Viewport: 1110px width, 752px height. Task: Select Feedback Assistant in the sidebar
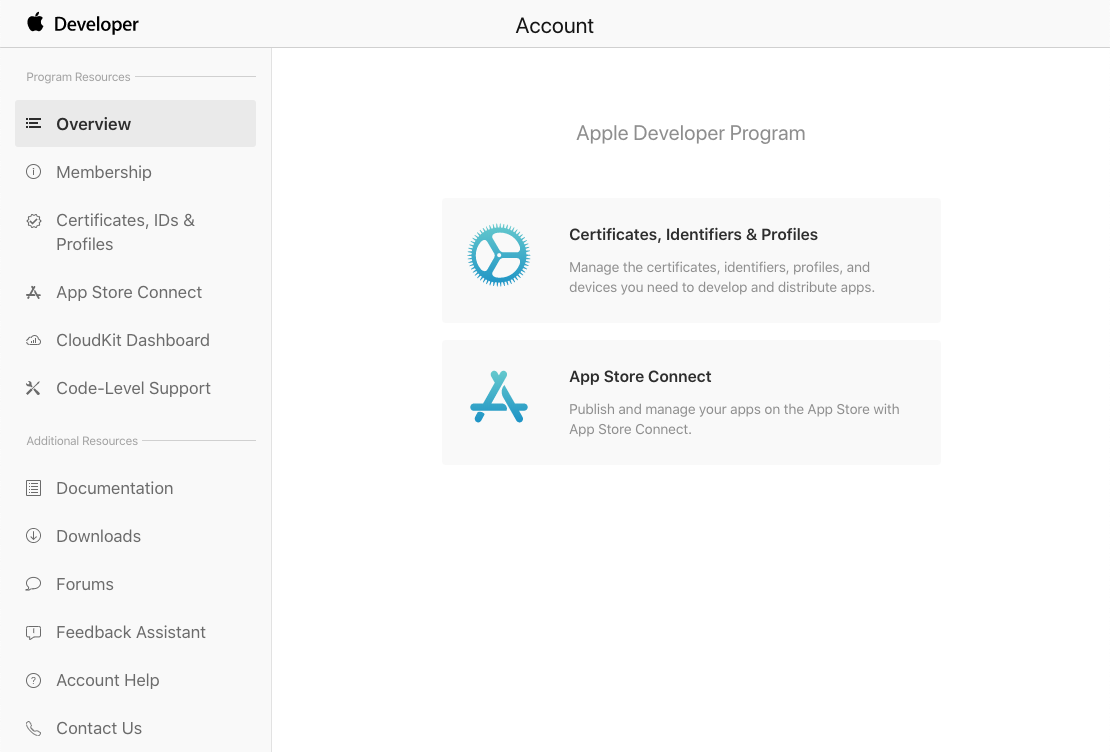coord(135,632)
